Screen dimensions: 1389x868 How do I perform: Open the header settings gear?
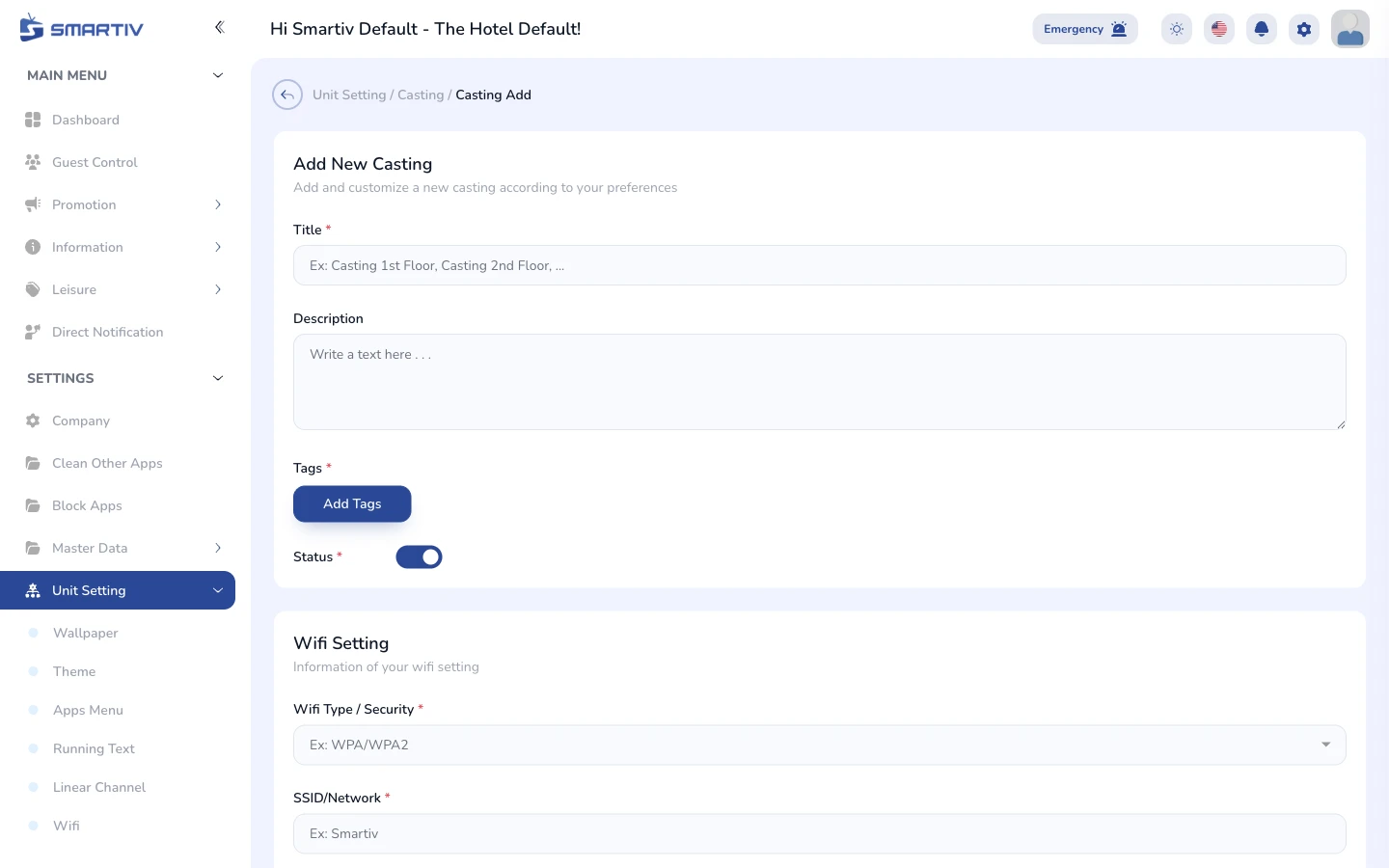pos(1304,29)
